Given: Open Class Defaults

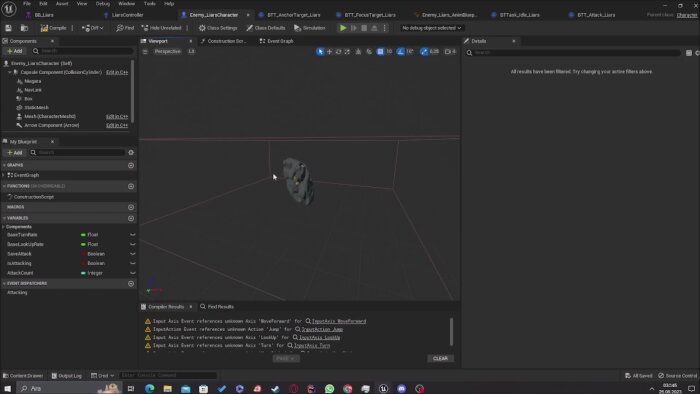Looking at the screenshot, I should coord(266,28).
